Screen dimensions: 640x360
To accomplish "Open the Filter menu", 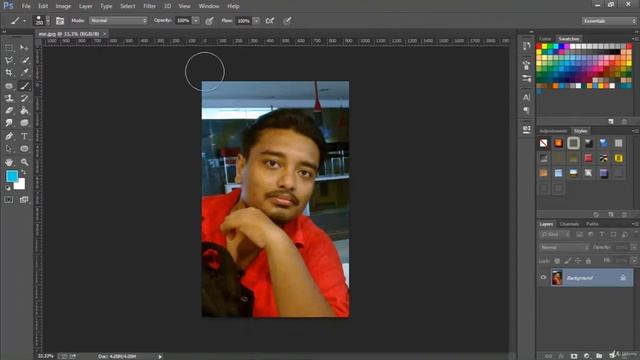I will tap(149, 6).
